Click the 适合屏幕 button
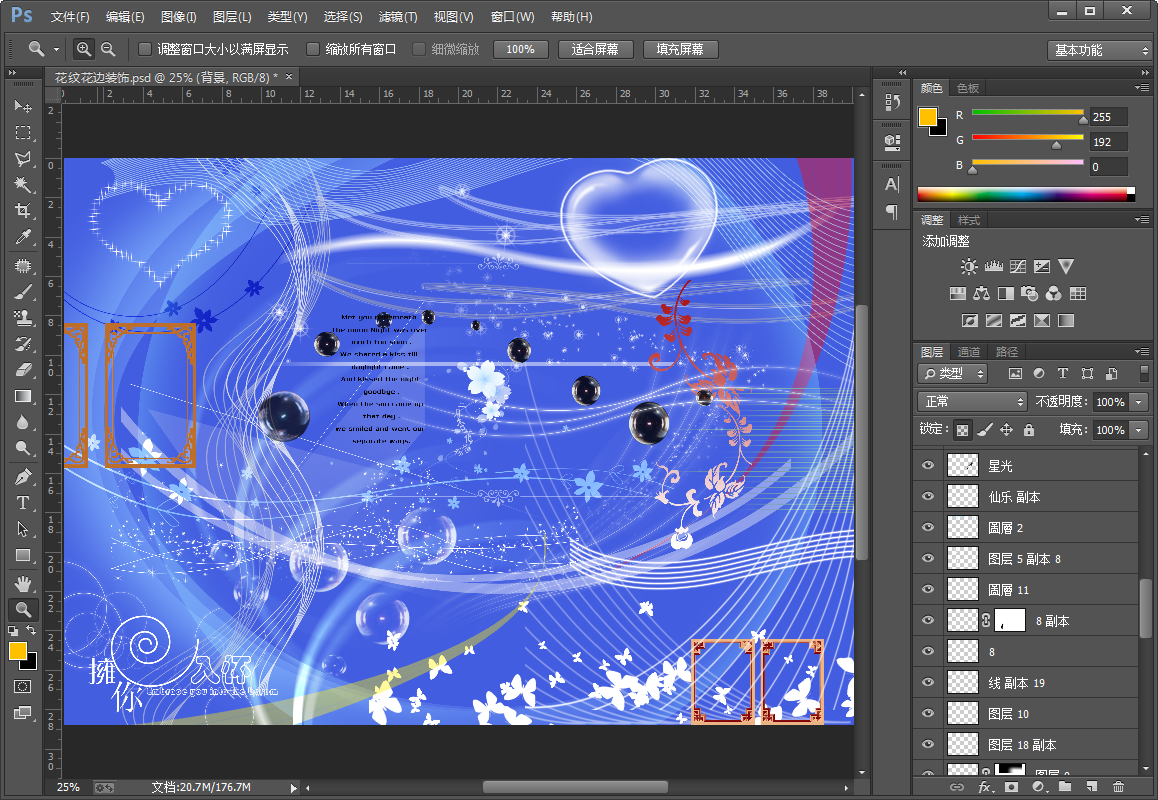Viewport: 1158px width, 800px height. pyautogui.click(x=595, y=49)
